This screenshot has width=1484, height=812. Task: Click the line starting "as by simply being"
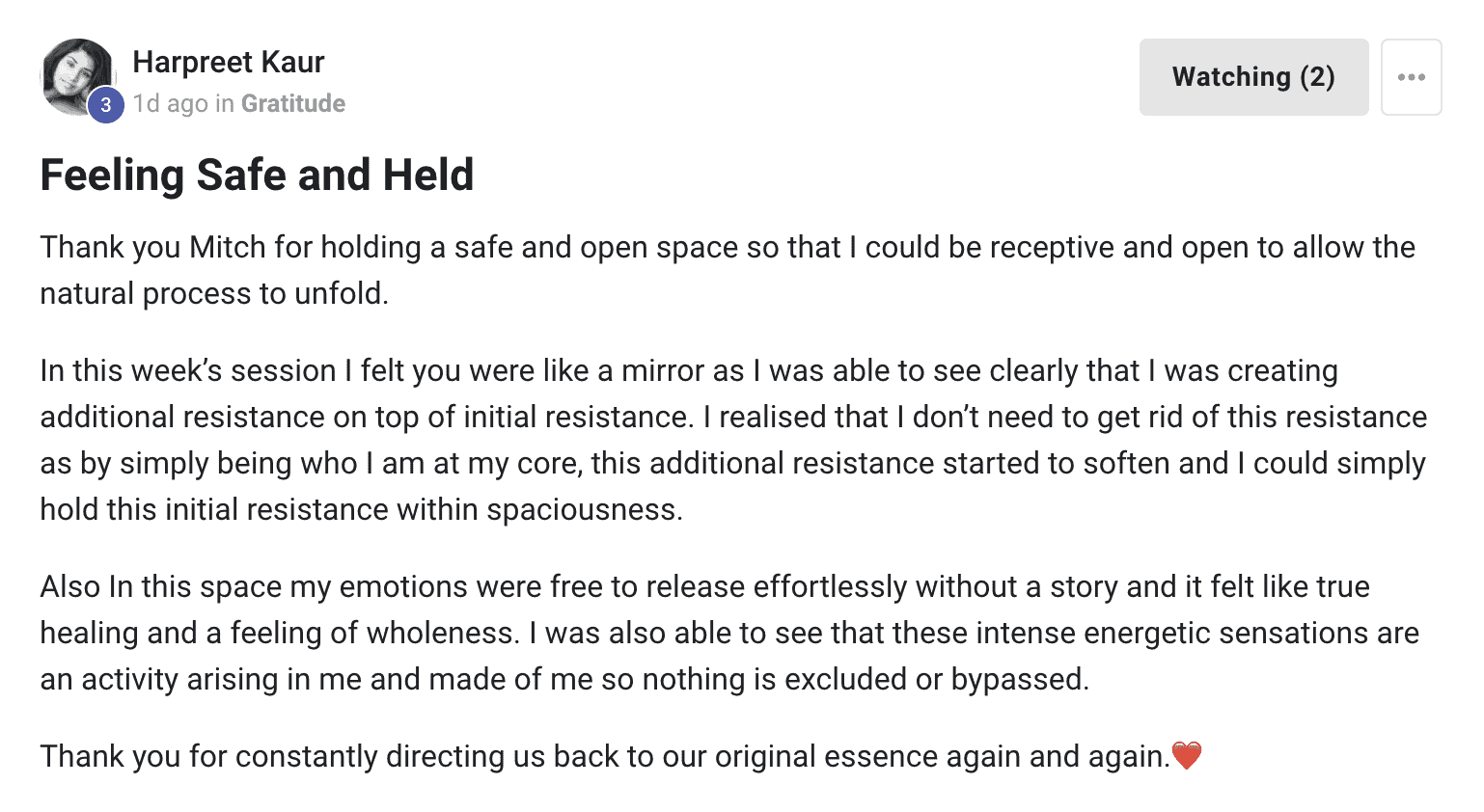731,463
